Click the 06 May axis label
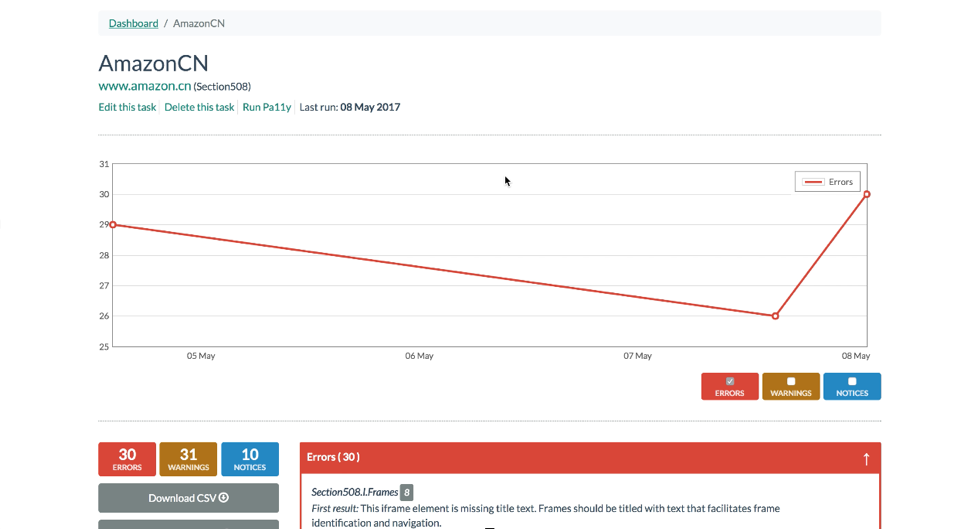 point(419,356)
